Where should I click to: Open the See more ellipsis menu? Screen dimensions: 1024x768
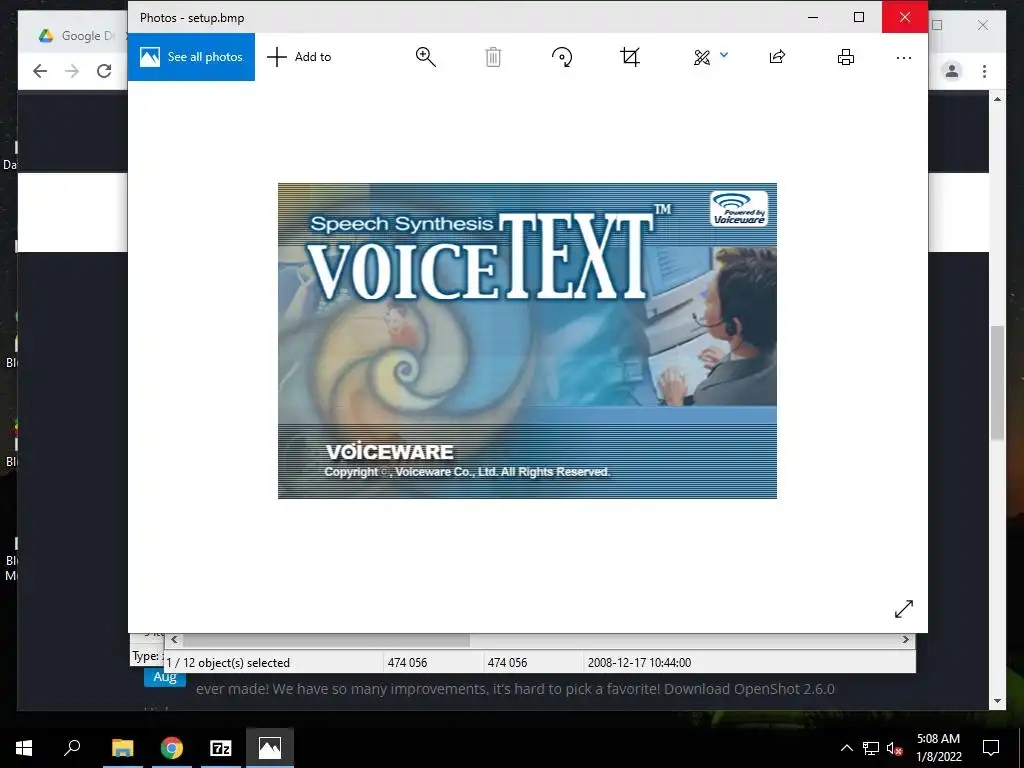pyautogui.click(x=904, y=58)
